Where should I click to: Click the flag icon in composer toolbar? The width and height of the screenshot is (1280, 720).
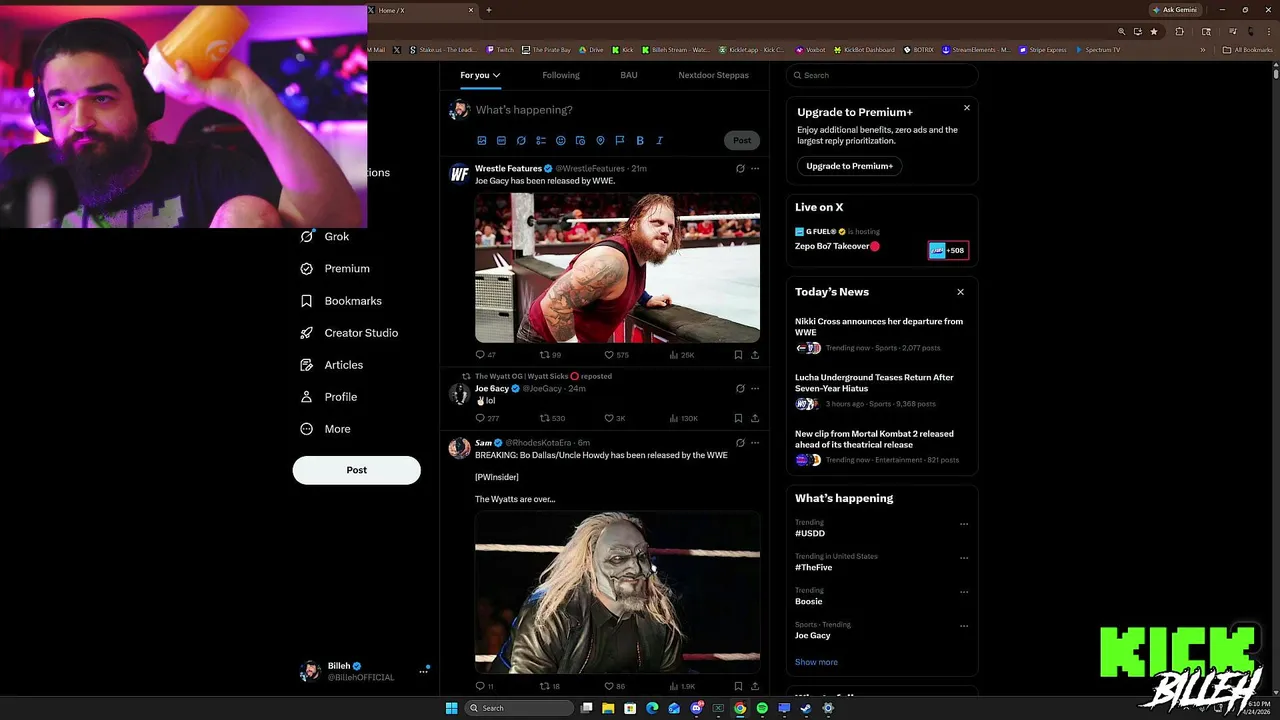[620, 141]
